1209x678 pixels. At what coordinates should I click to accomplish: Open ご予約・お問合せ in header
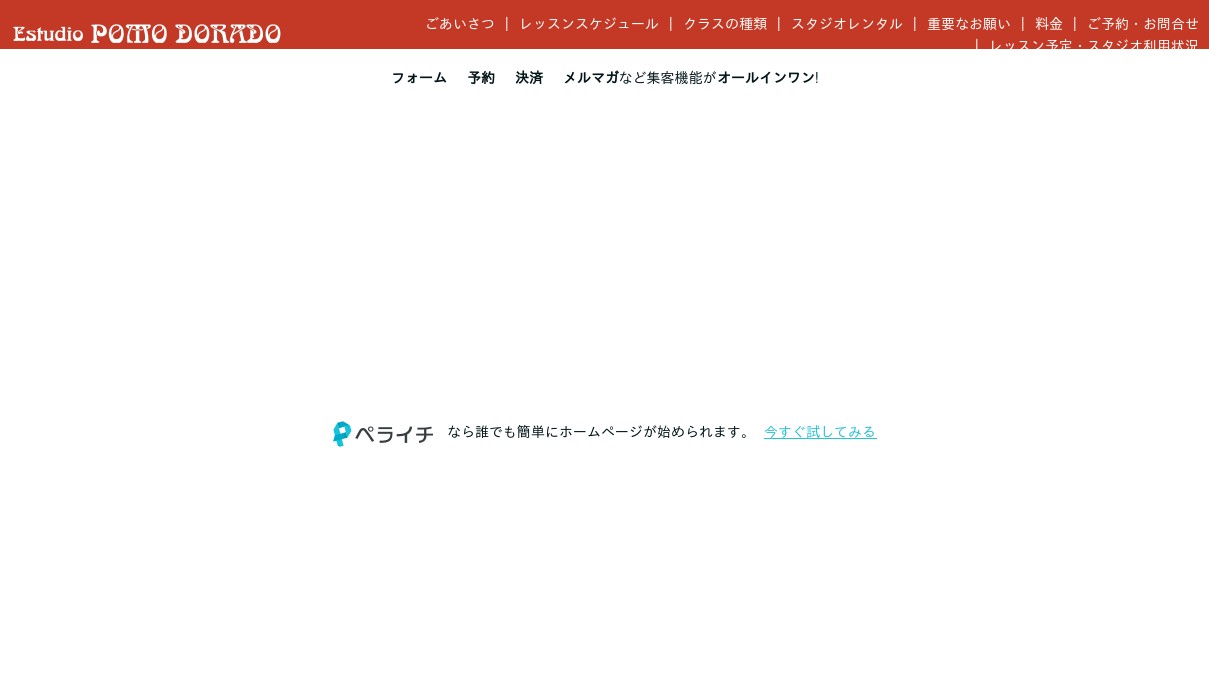click(x=1143, y=24)
